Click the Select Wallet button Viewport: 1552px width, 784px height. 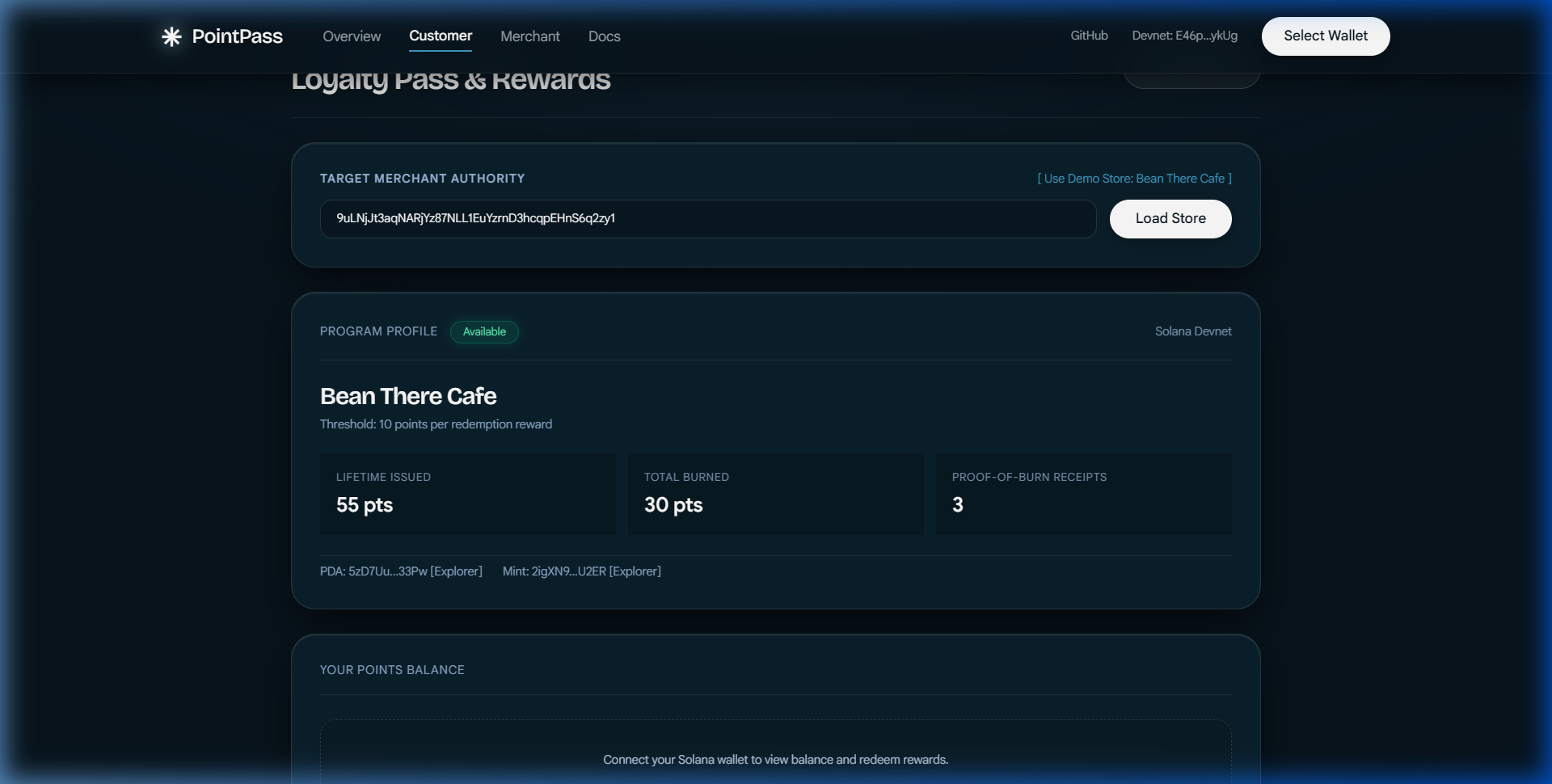point(1326,36)
